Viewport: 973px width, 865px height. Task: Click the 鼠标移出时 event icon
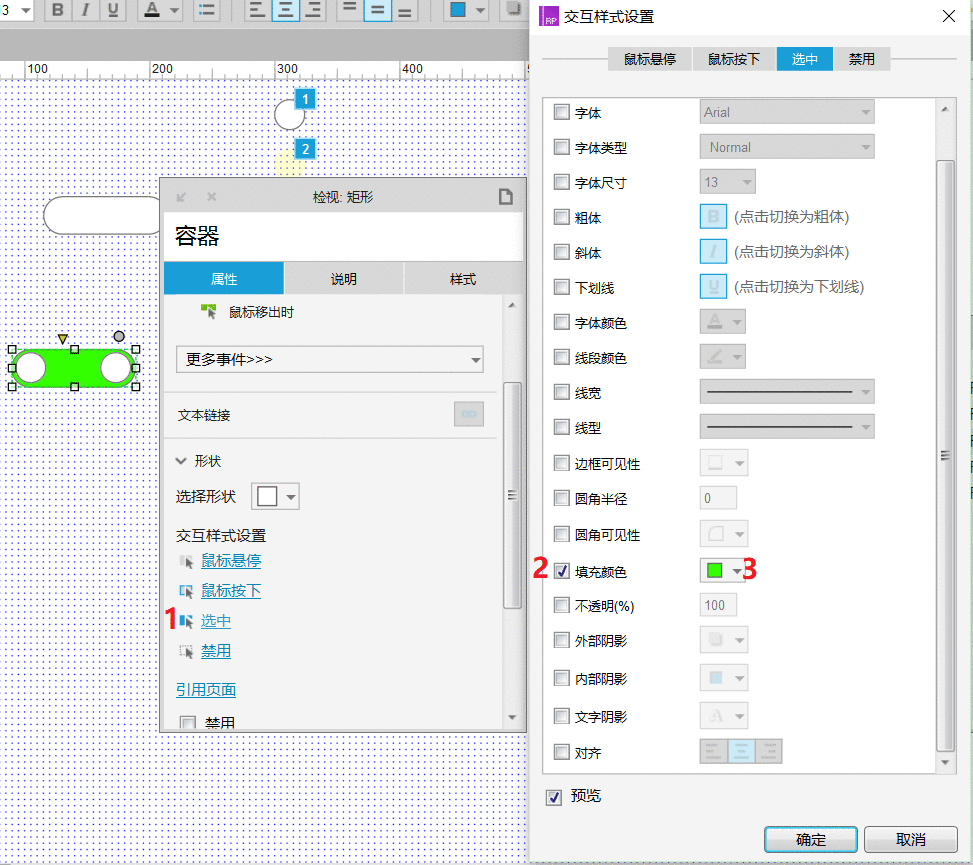[x=208, y=311]
